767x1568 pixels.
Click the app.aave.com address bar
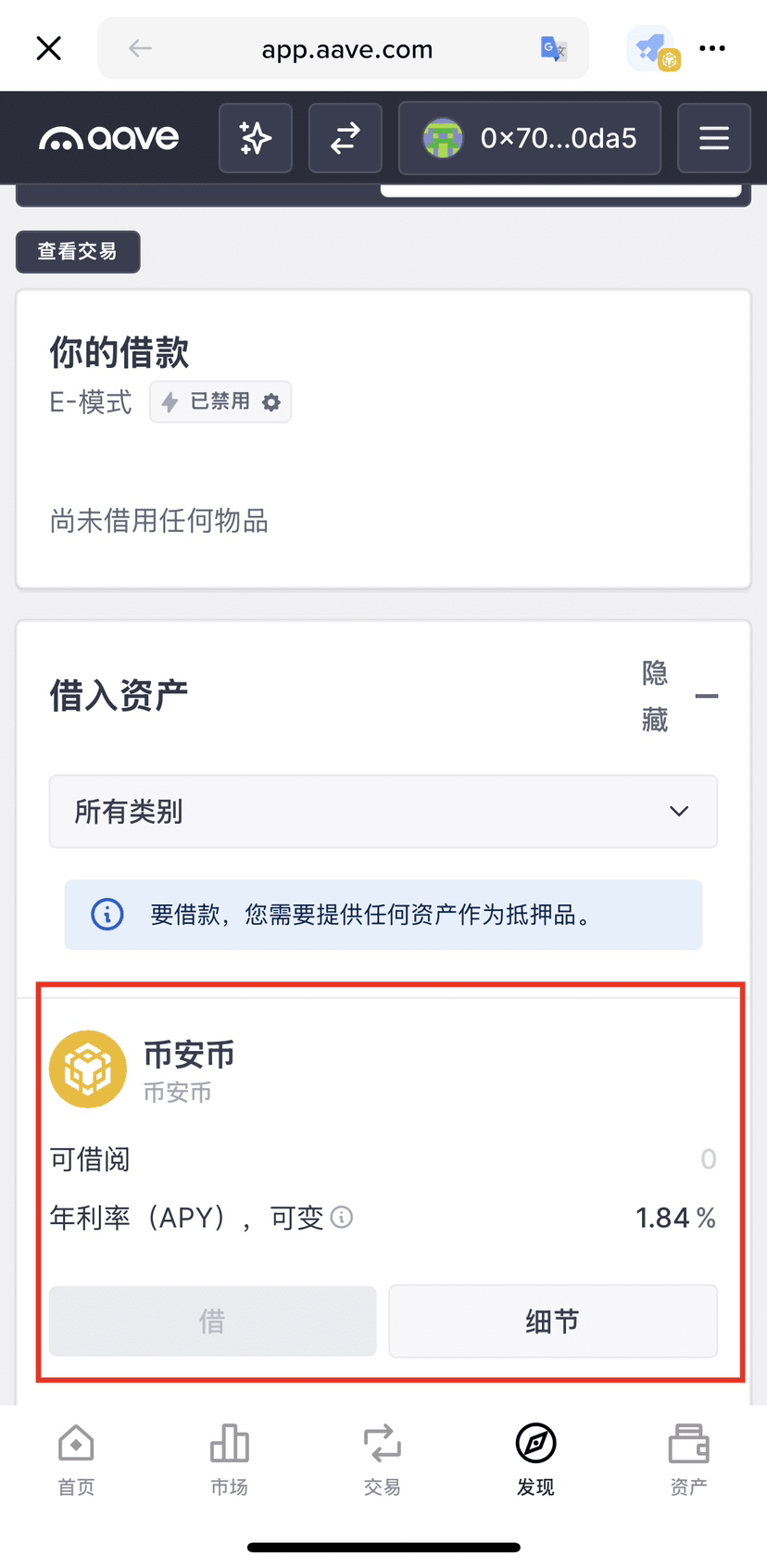[346, 49]
